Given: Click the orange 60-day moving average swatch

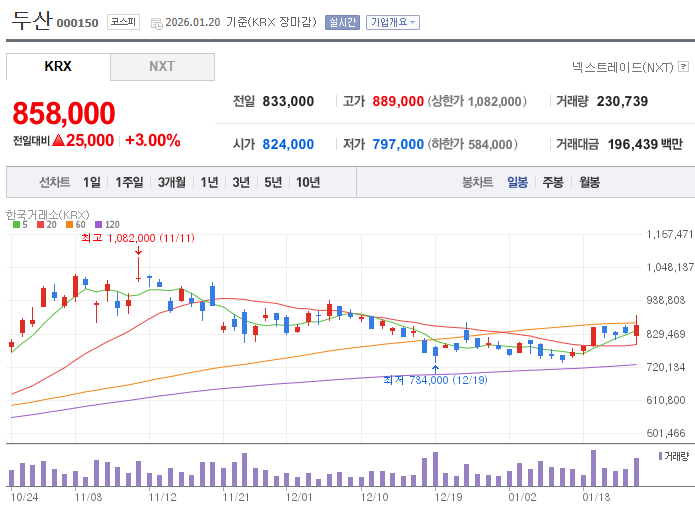Looking at the screenshot, I should pos(69,225).
